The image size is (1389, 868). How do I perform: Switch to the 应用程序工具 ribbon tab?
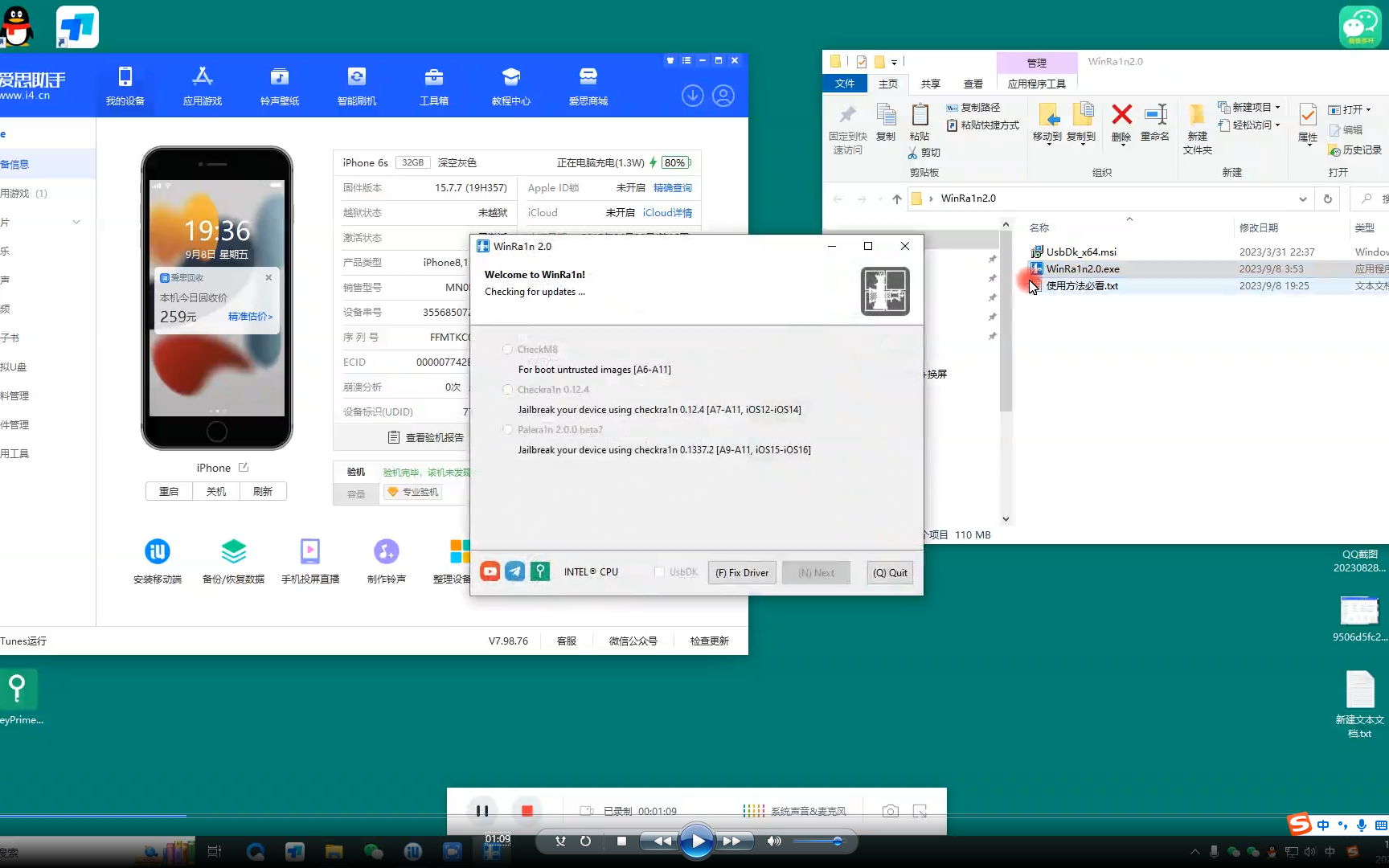1036,84
